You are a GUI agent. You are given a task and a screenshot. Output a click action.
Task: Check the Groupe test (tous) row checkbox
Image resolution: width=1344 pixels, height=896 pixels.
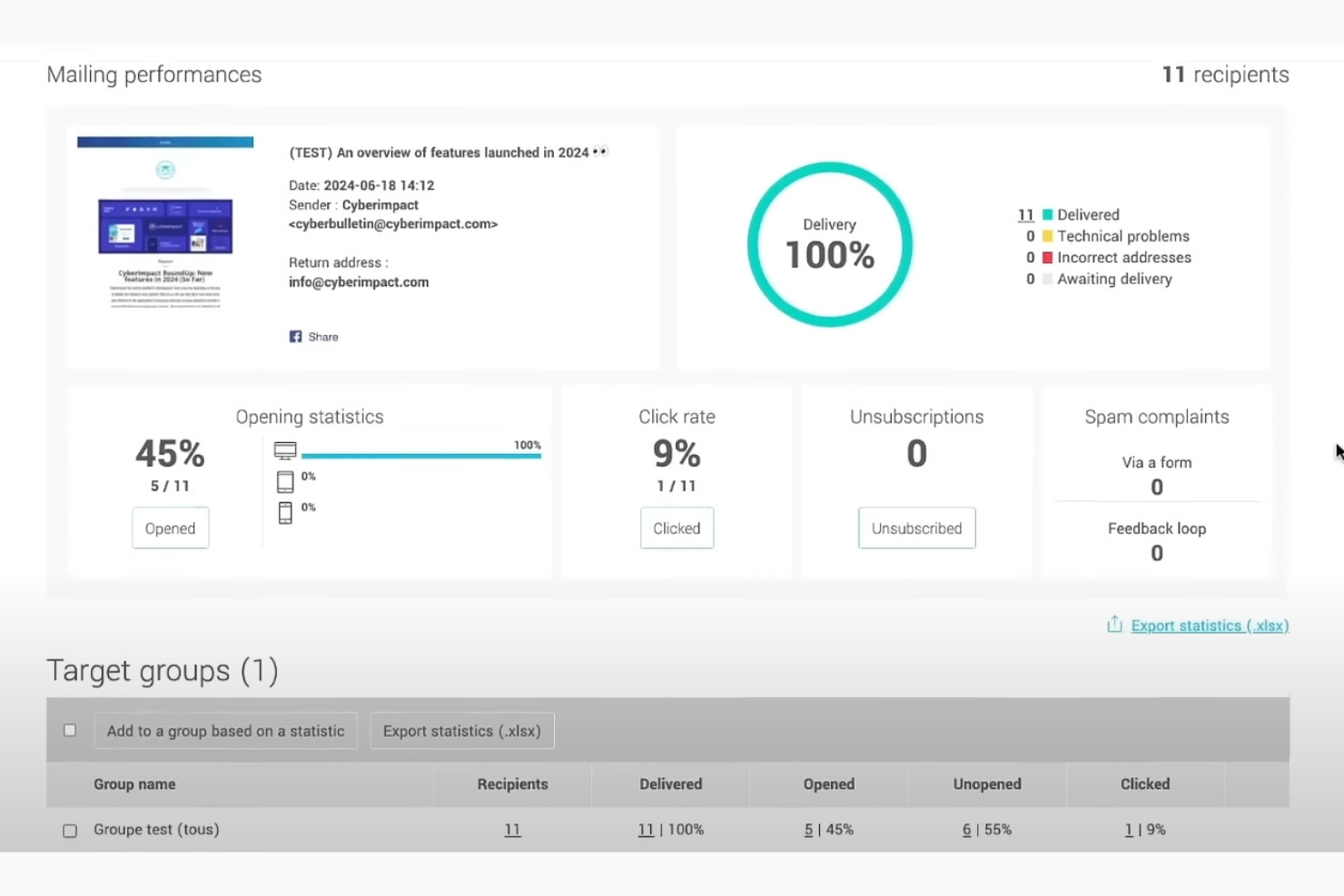[x=70, y=831]
